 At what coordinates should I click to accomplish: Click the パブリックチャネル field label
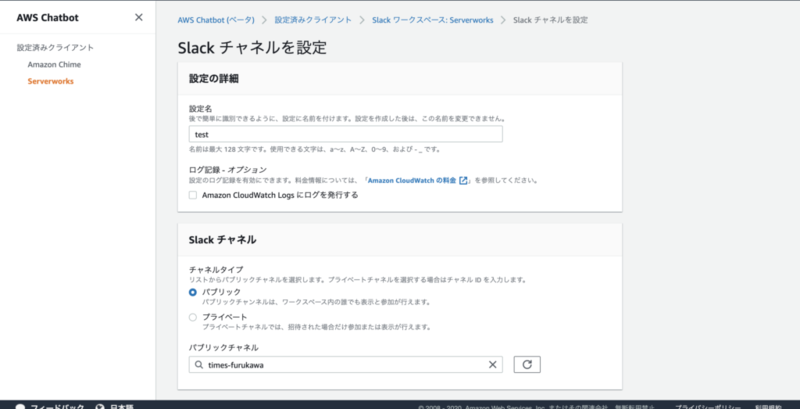(223, 347)
